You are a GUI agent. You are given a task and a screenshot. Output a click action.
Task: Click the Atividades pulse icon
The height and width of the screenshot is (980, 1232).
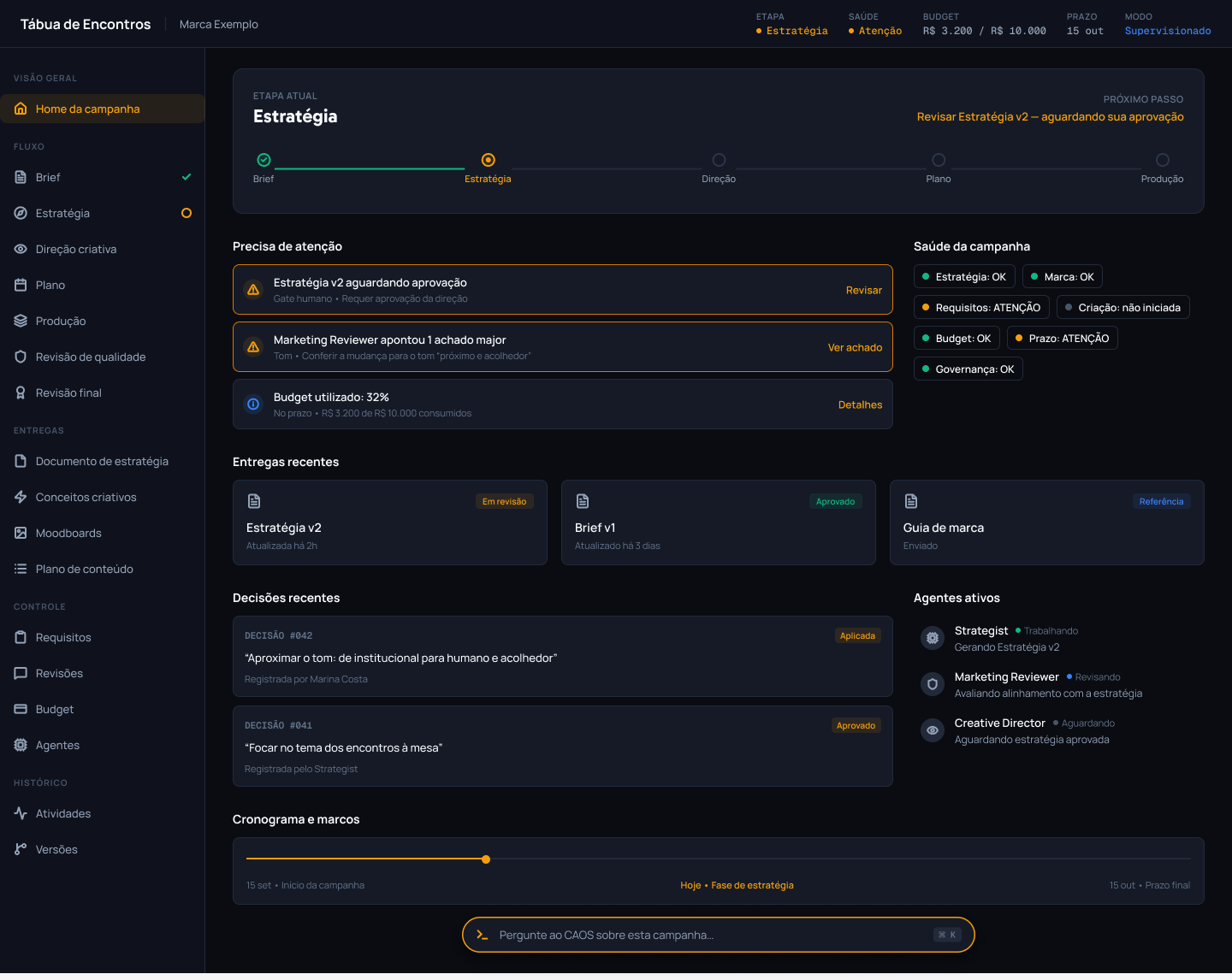(21, 813)
